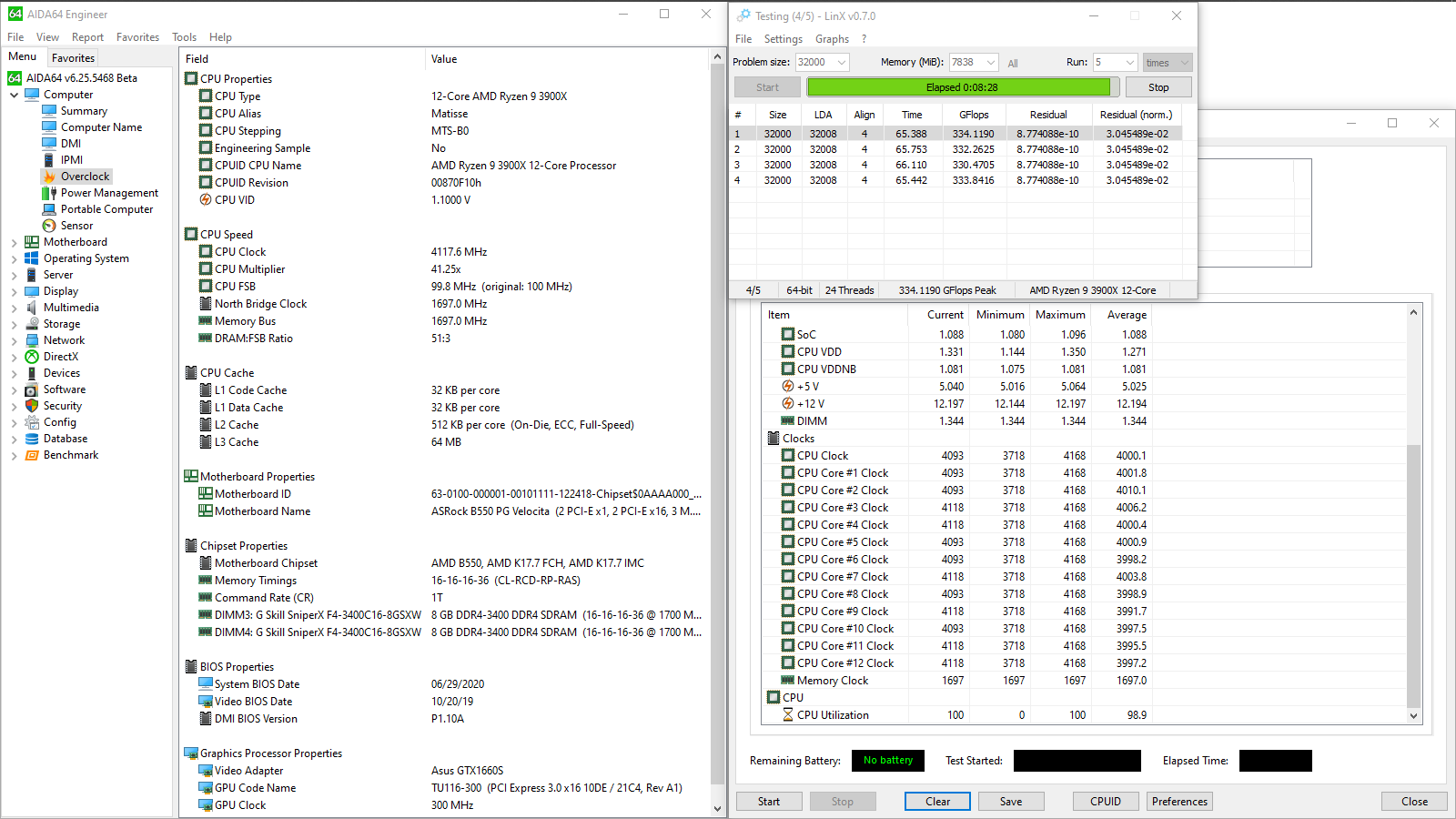Click the LinX app icon in title bar
Image resolution: width=1456 pixels, height=819 pixels.
click(x=744, y=15)
